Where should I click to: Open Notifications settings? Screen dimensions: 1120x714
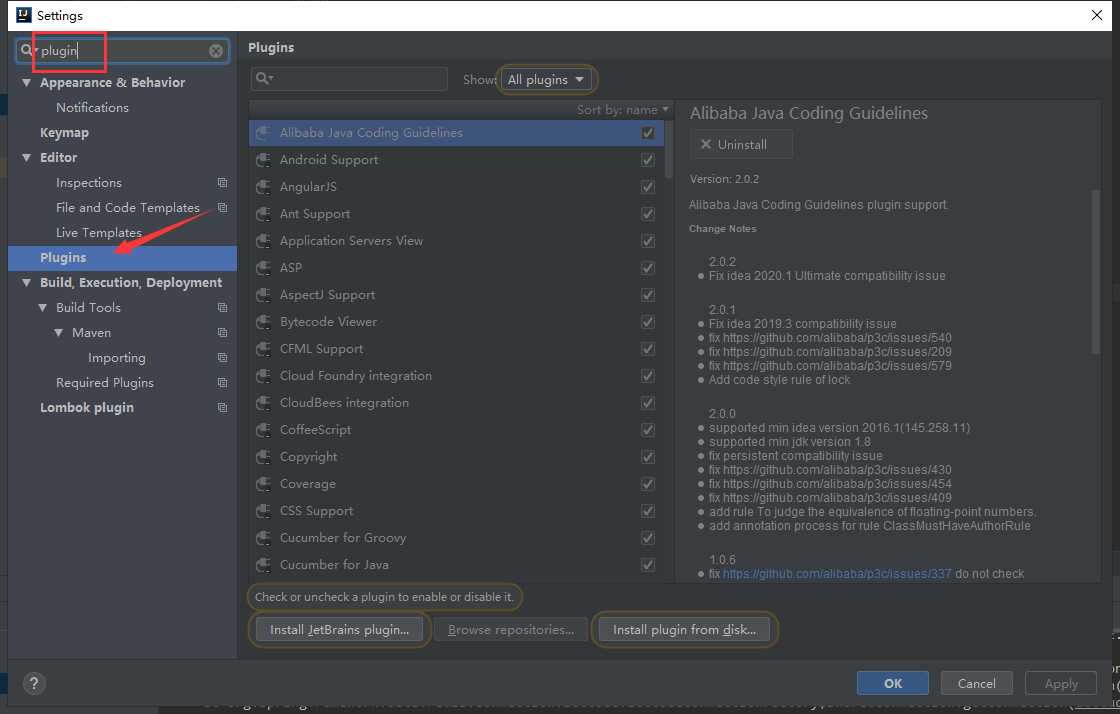coord(92,108)
